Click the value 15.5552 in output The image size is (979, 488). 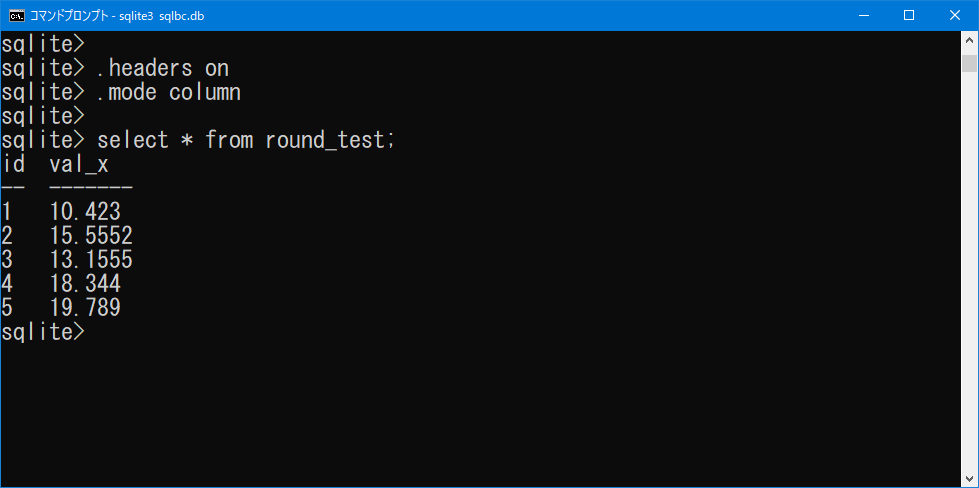[91, 235]
